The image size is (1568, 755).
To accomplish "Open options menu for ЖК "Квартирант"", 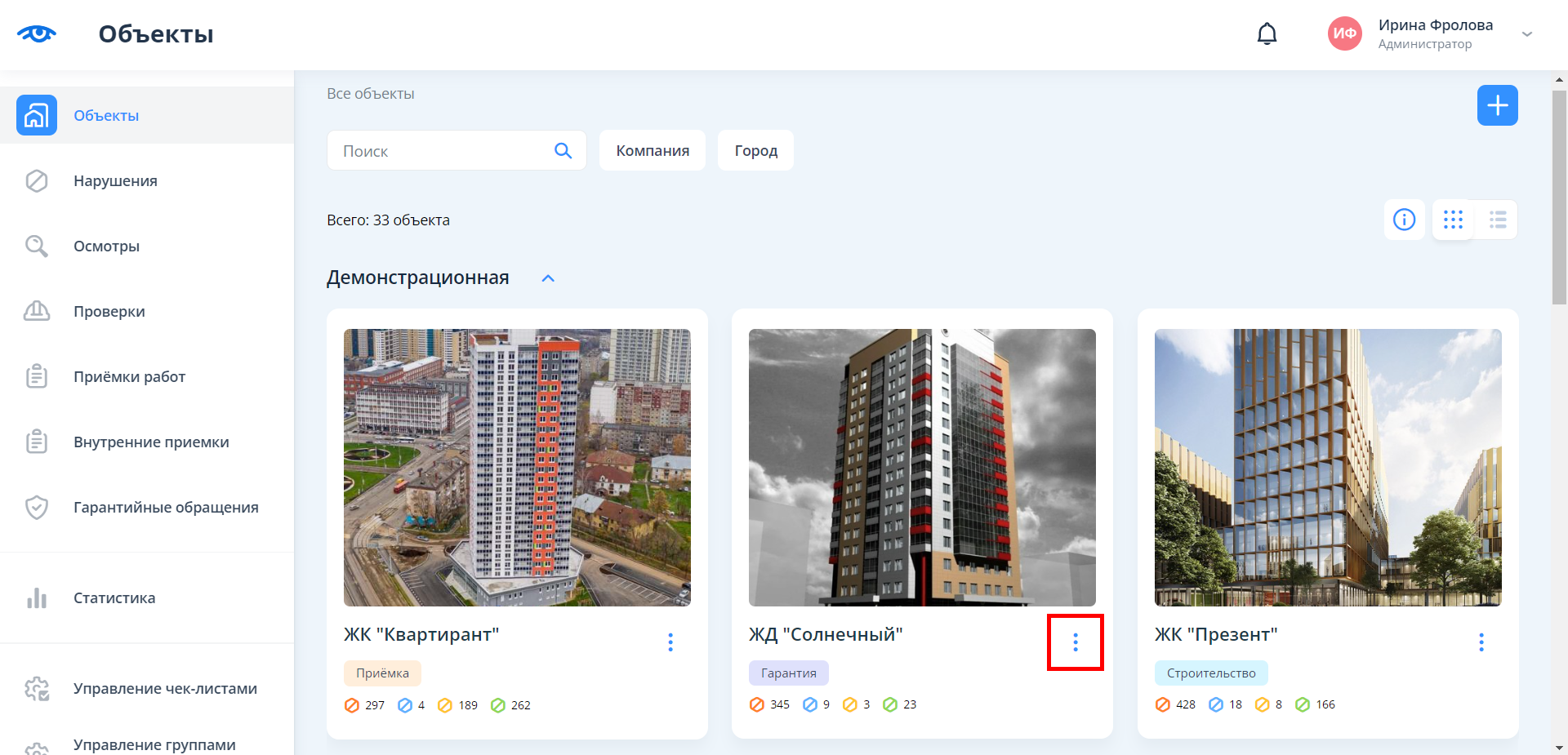I will [670, 642].
